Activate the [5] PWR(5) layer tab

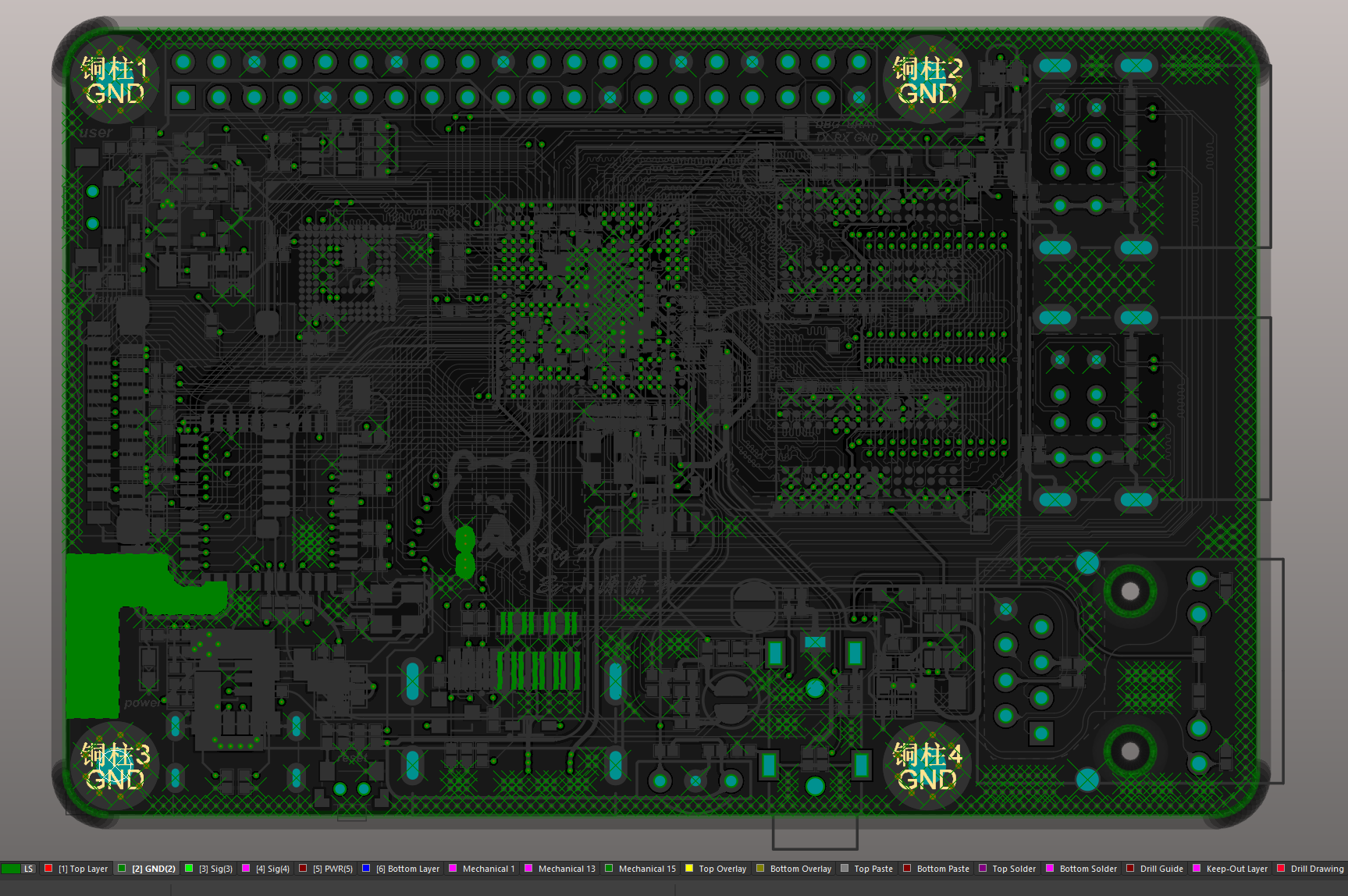point(333,869)
